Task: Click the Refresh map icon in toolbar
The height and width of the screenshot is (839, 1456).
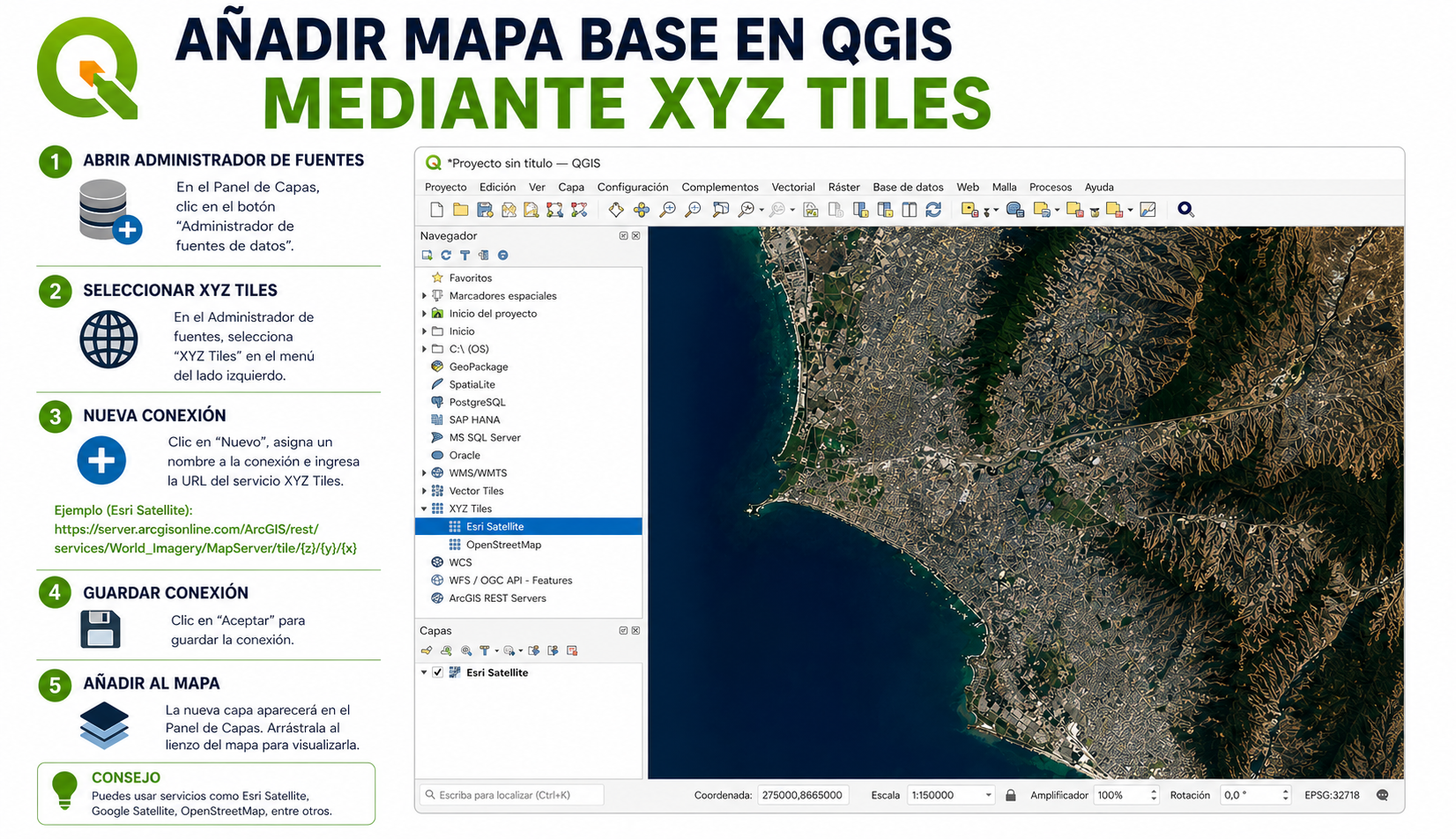Action: point(933,210)
